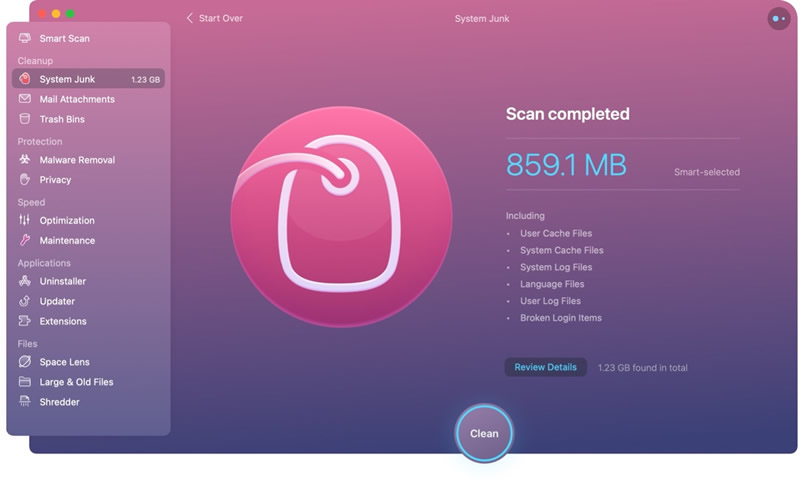Click the Uninstaller icon
The height and width of the screenshot is (487, 800).
(24, 280)
